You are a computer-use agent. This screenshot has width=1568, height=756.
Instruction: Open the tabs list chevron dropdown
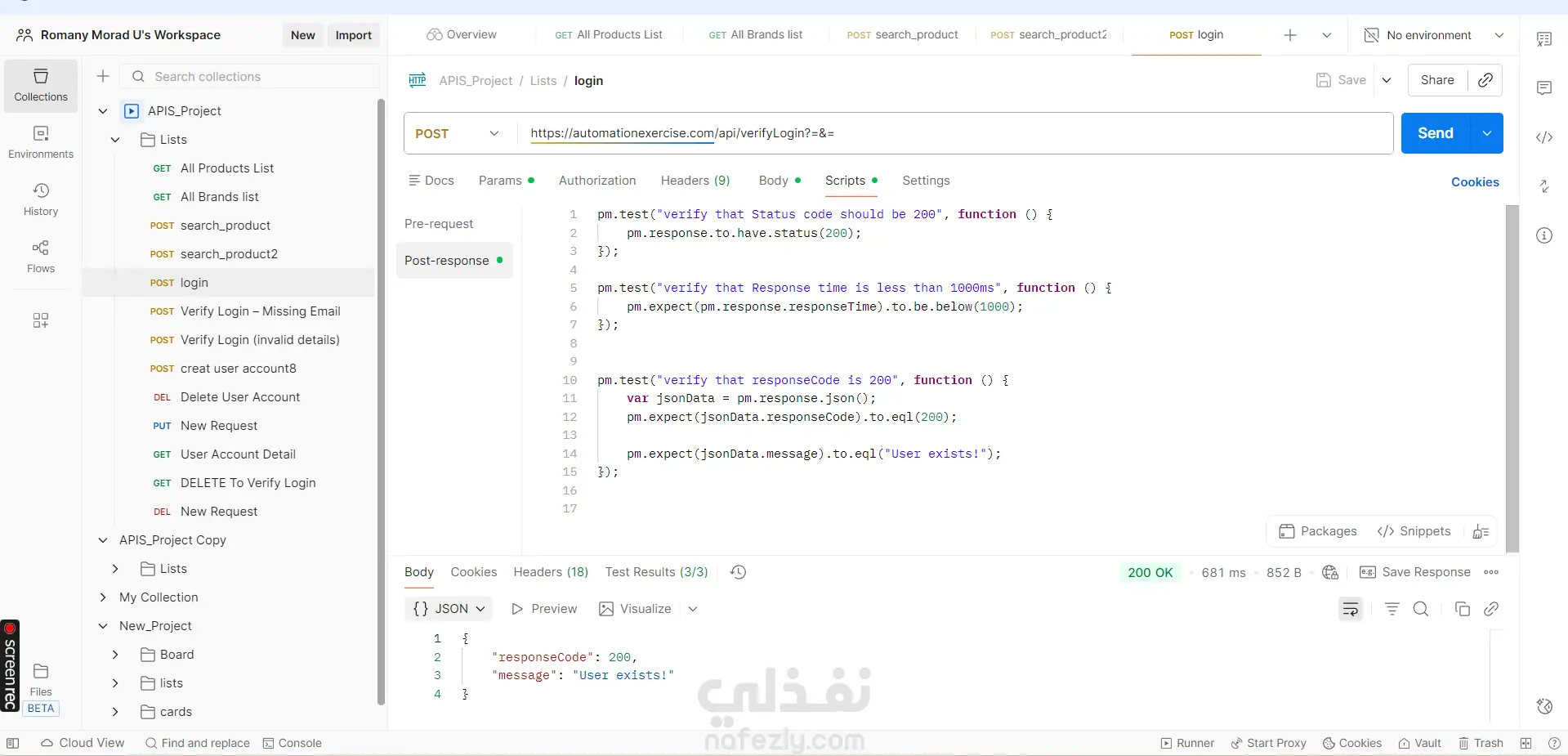[x=1327, y=35]
